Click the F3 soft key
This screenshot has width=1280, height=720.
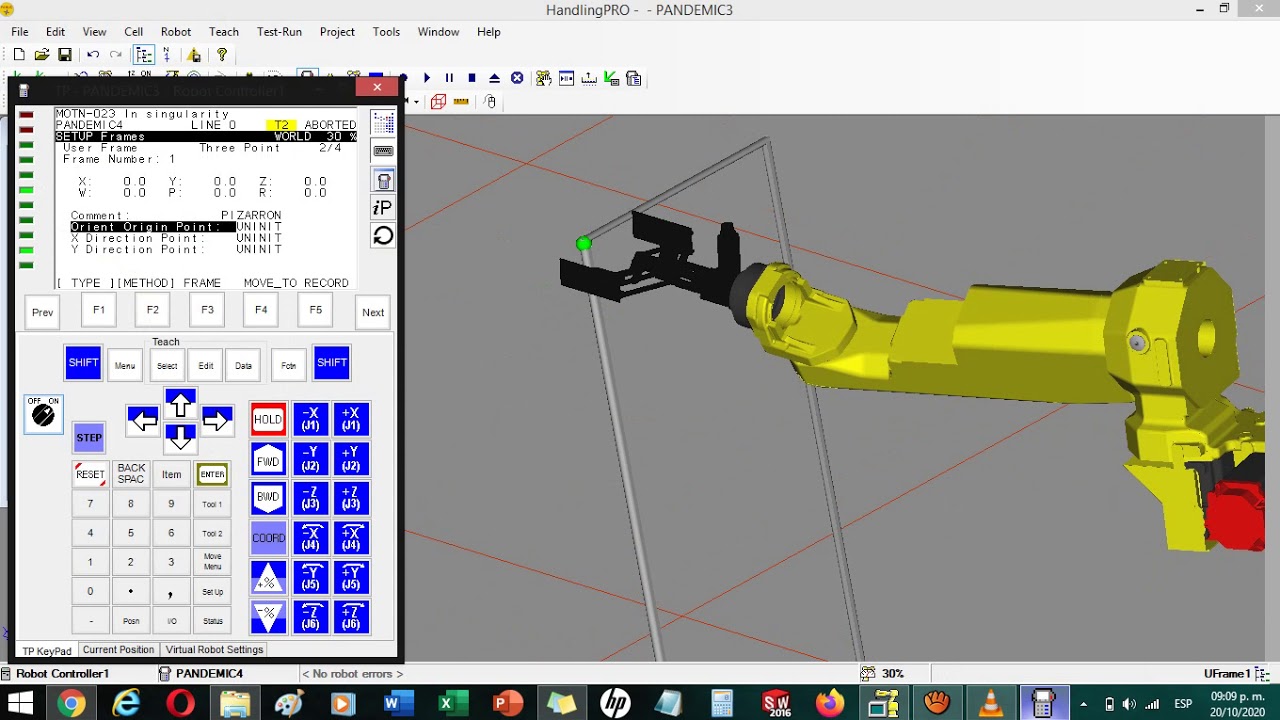[207, 310]
